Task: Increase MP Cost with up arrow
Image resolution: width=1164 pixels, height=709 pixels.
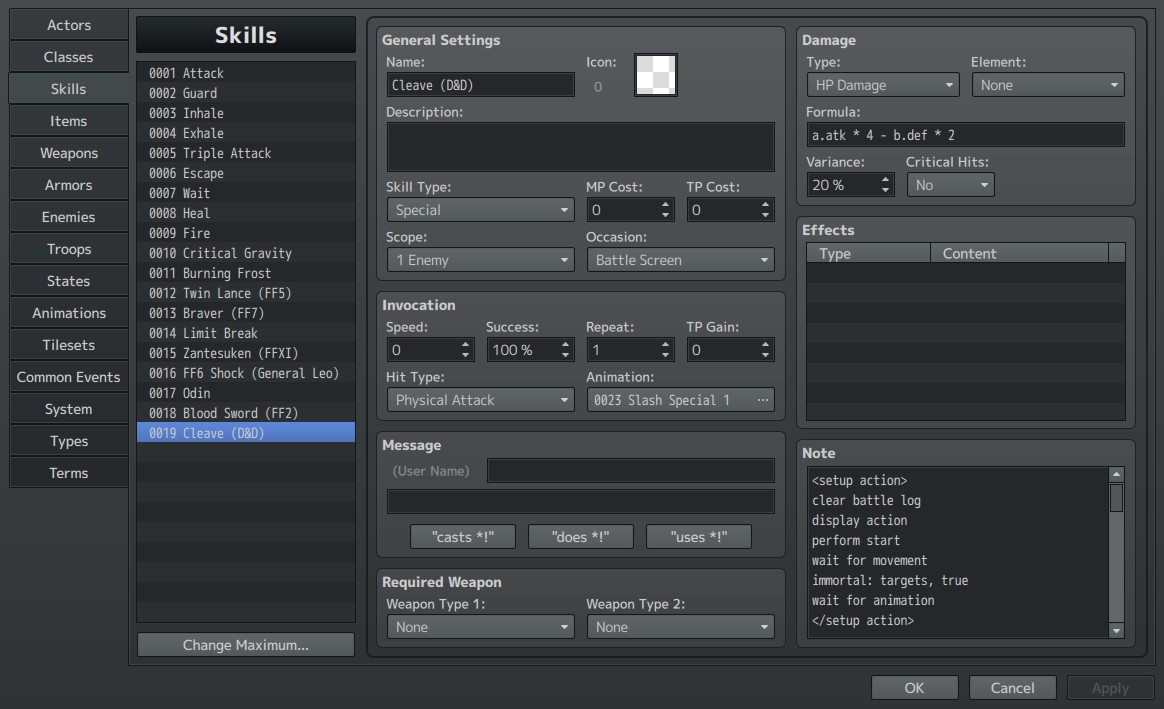Action: pyautogui.click(x=665, y=204)
